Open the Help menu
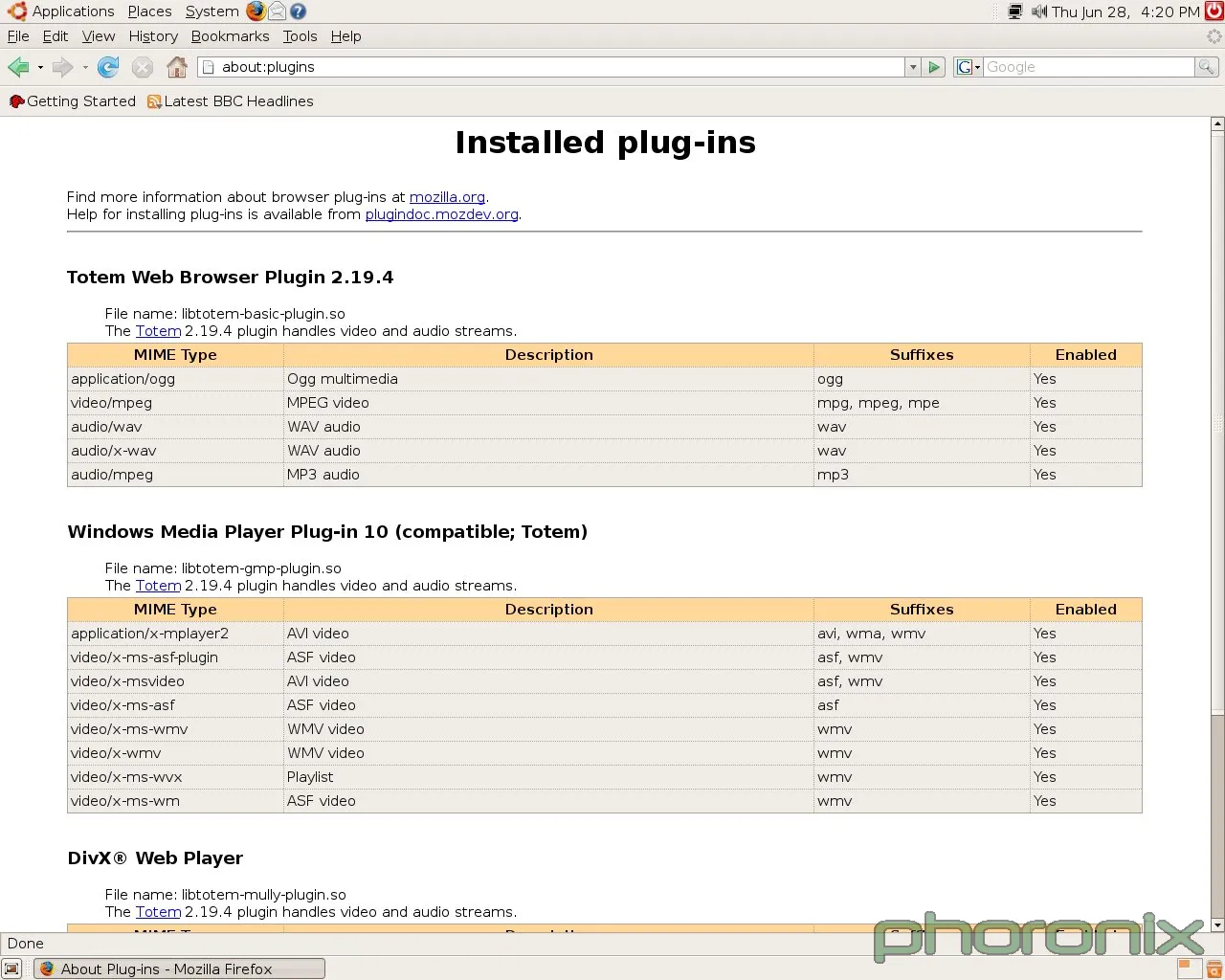This screenshot has width=1225, height=980. [345, 36]
